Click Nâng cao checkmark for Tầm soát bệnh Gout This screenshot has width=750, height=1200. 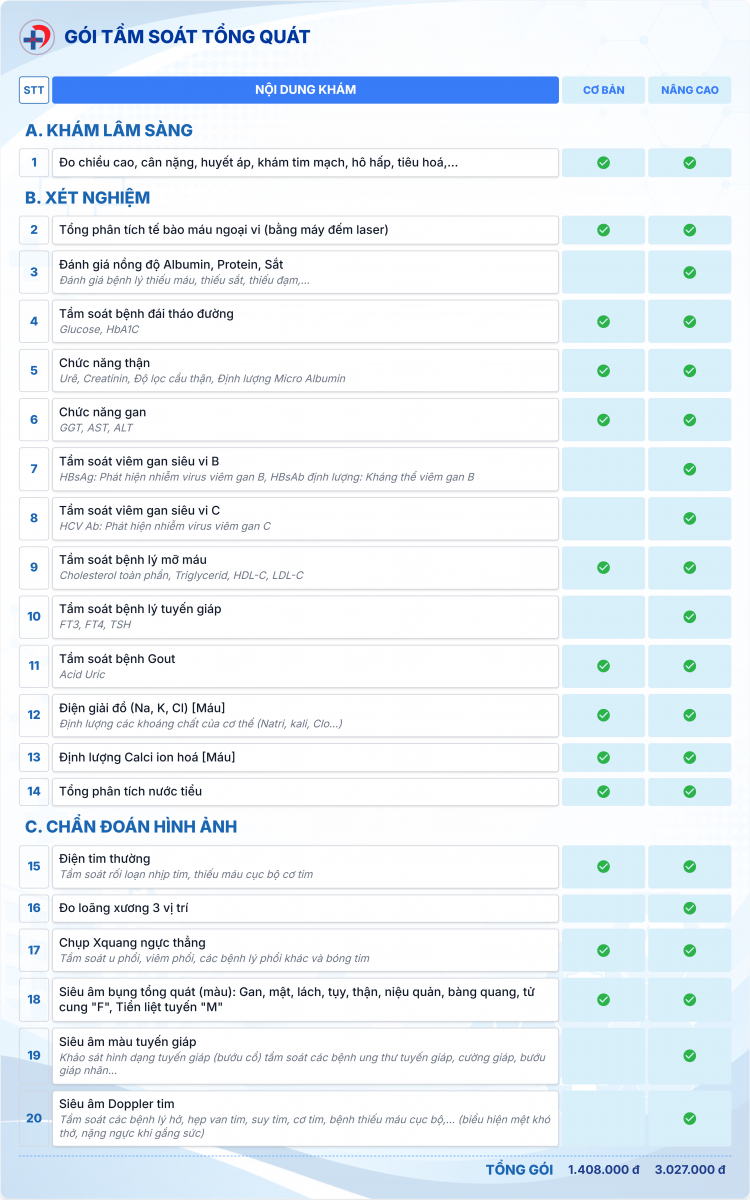coord(689,666)
